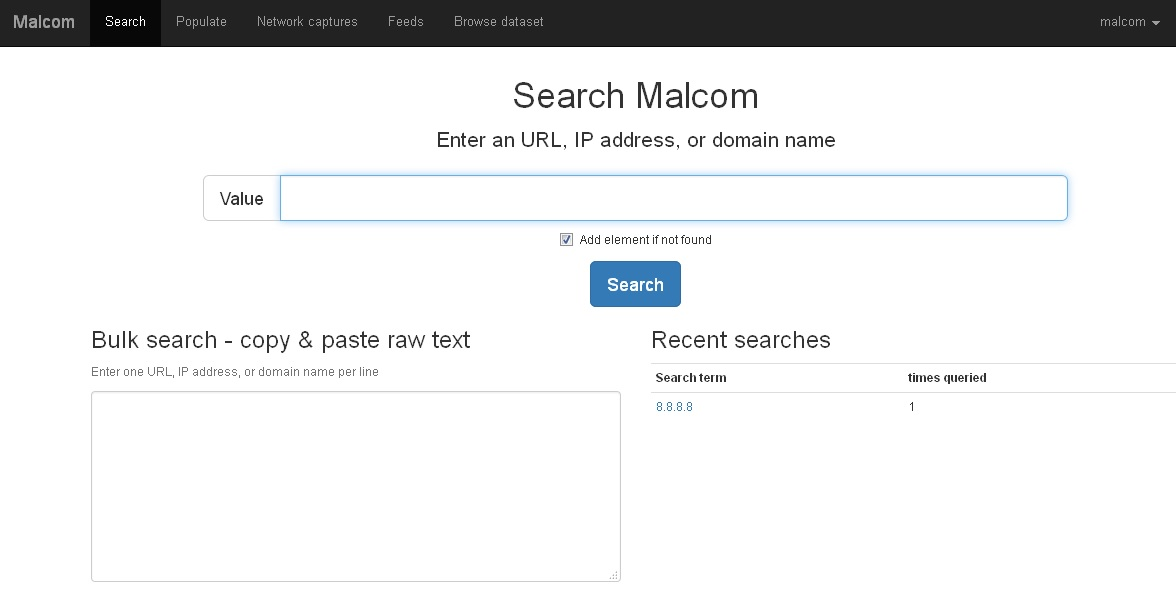The image size is (1176, 589).
Task: Open the Search tab in navbar
Action: (x=125, y=22)
